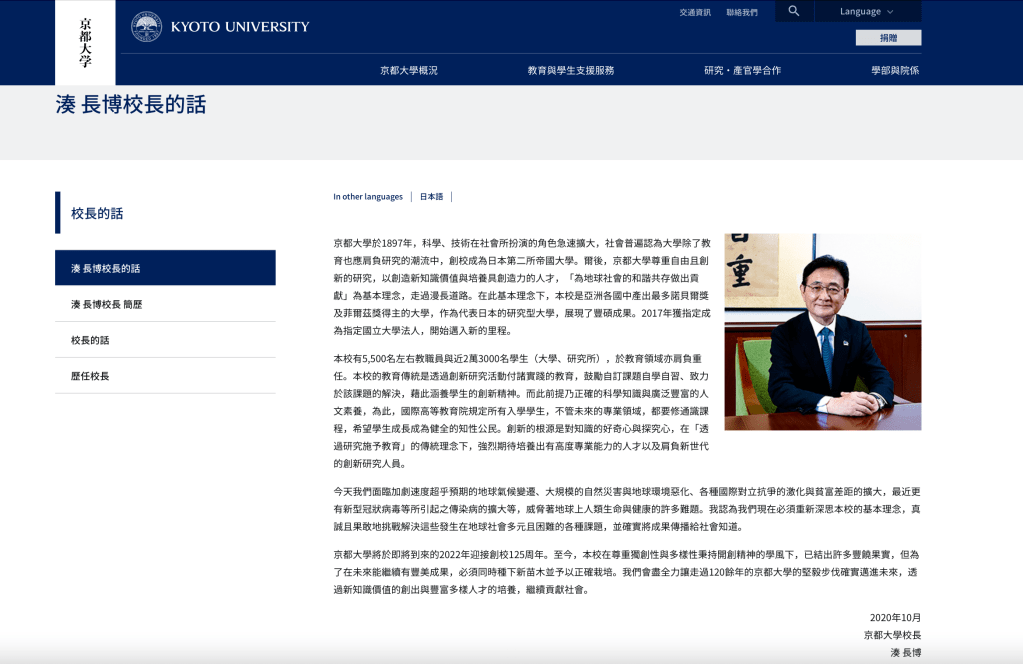This screenshot has width=1023, height=664.
Task: Click the 校長的話 sidebar heading
Action: click(x=97, y=213)
